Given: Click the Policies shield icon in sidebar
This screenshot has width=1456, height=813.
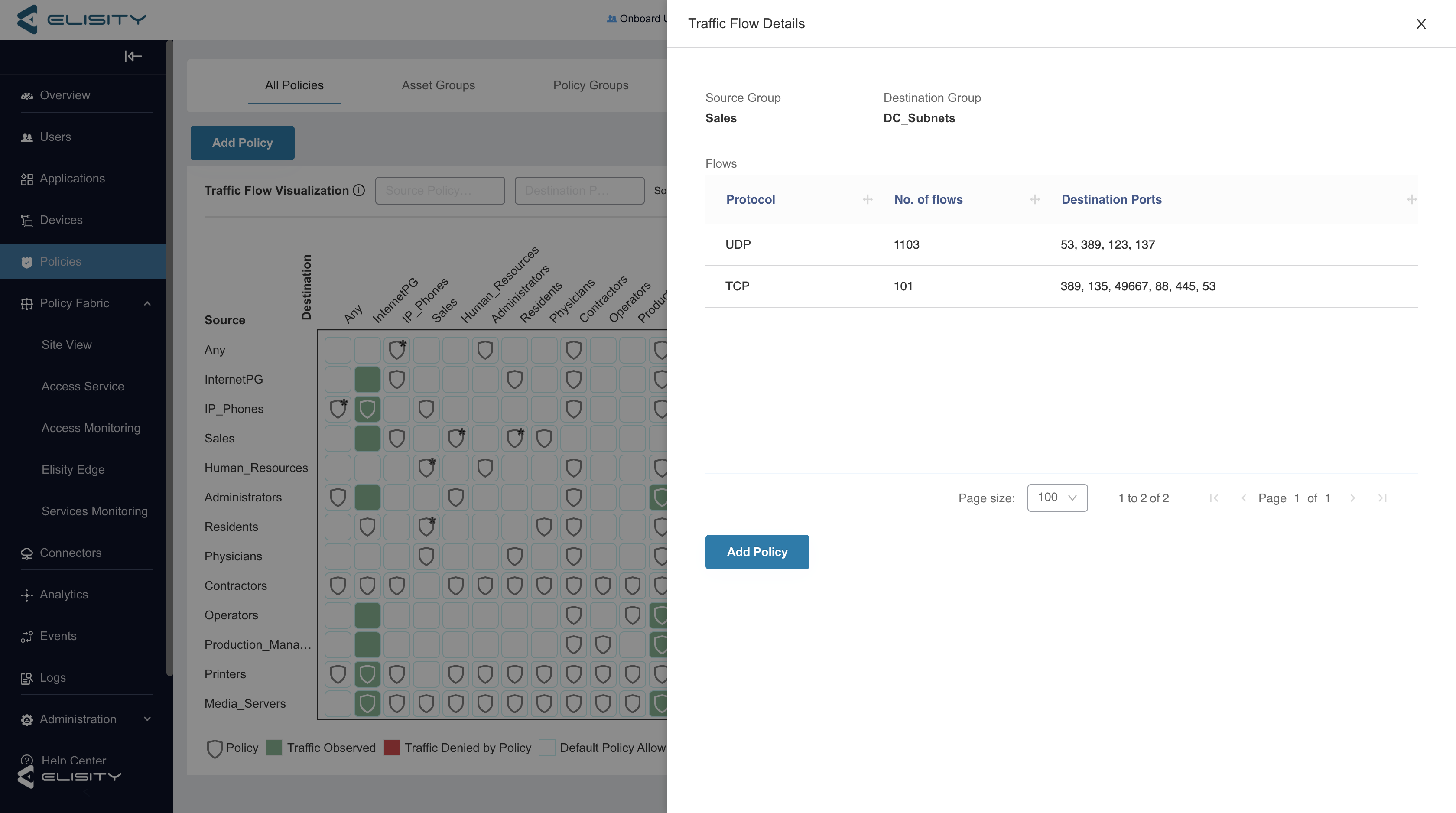Looking at the screenshot, I should tap(26, 262).
